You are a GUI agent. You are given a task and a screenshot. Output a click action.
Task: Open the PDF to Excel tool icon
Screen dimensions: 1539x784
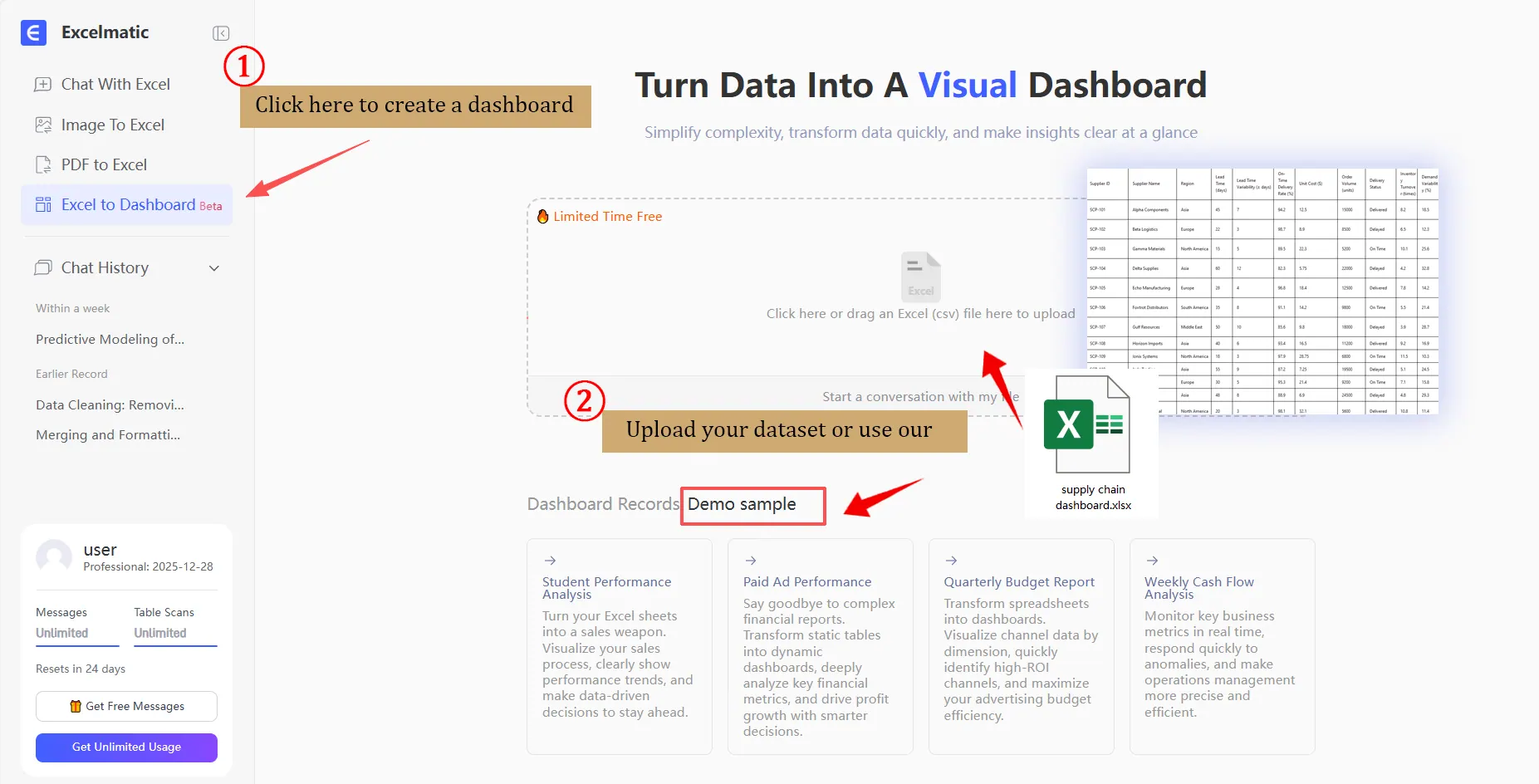point(42,164)
